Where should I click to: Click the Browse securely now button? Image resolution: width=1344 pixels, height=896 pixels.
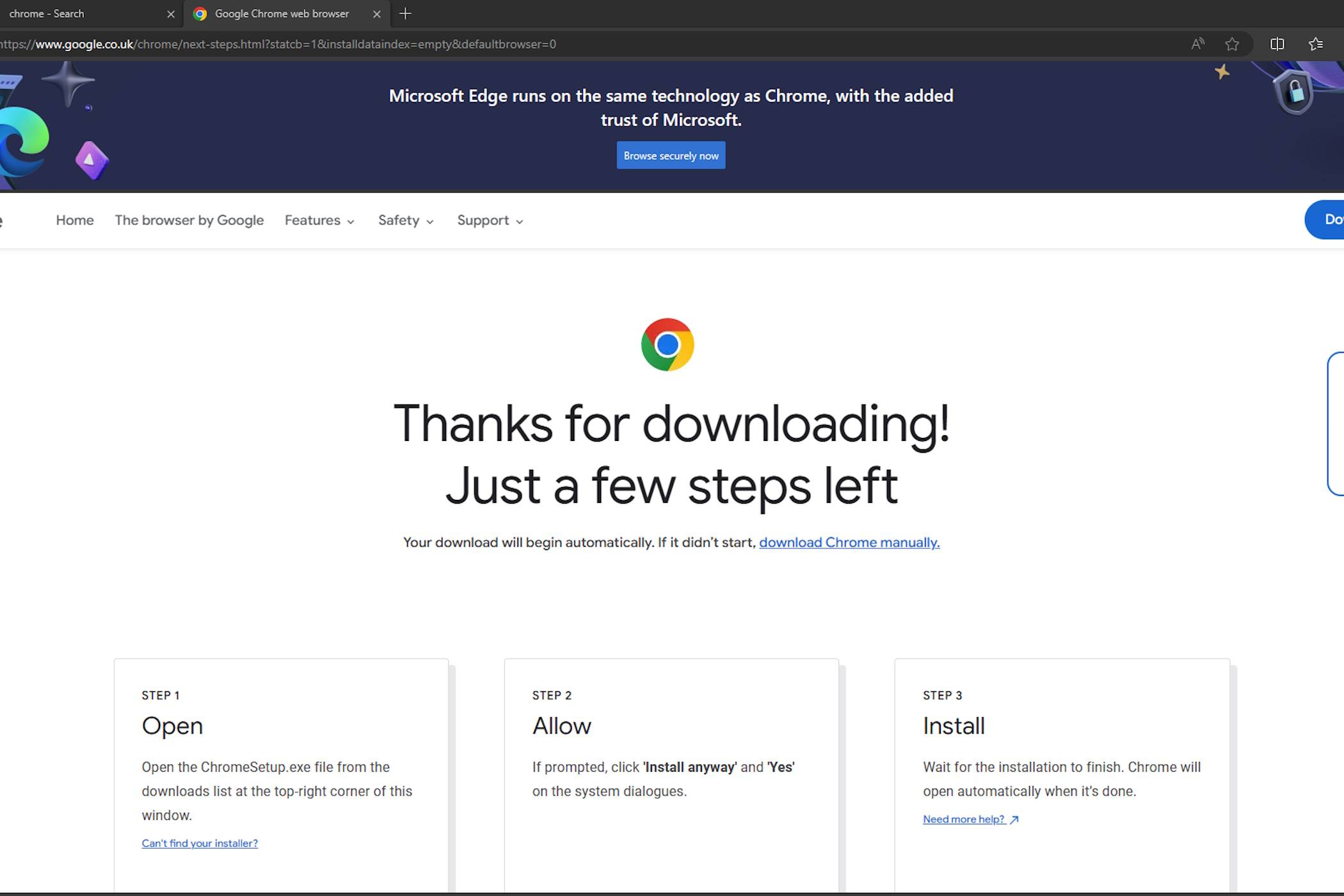tap(671, 156)
